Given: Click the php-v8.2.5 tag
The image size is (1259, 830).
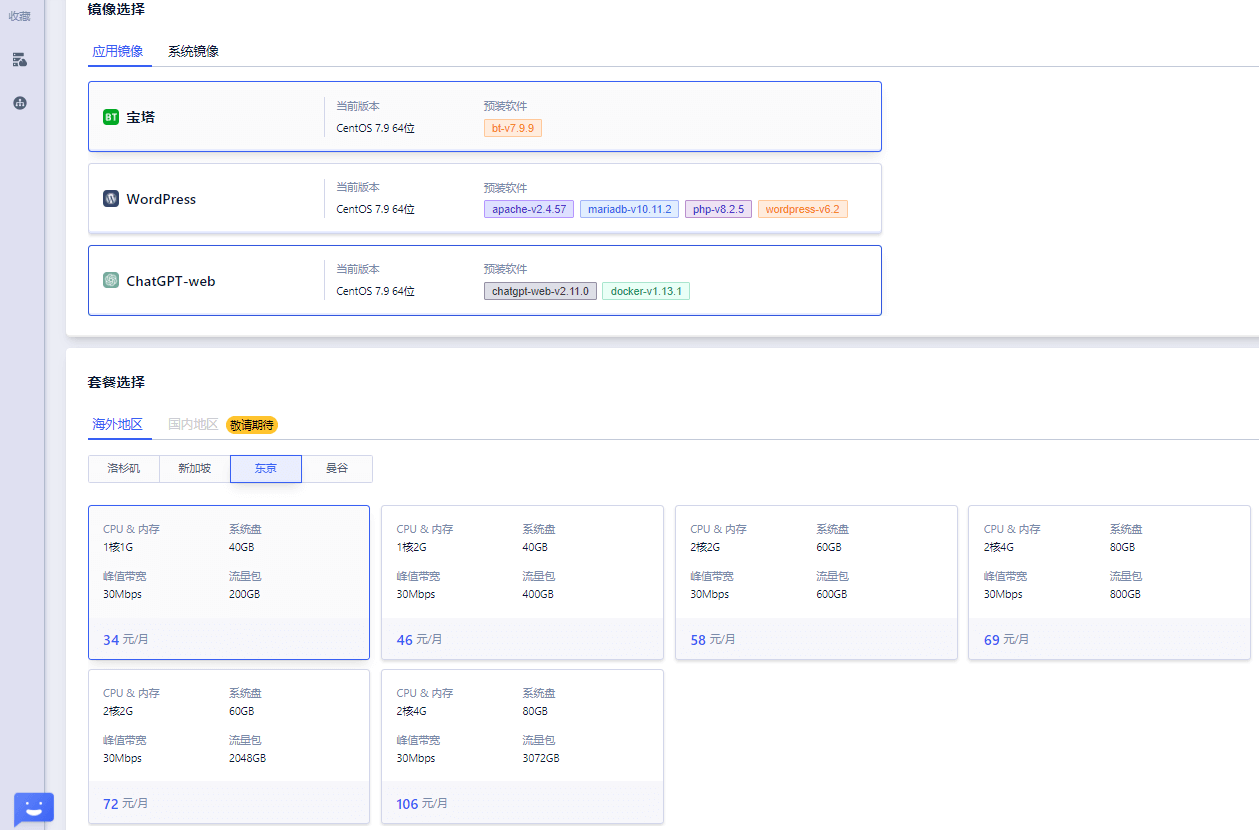Looking at the screenshot, I should [x=718, y=209].
